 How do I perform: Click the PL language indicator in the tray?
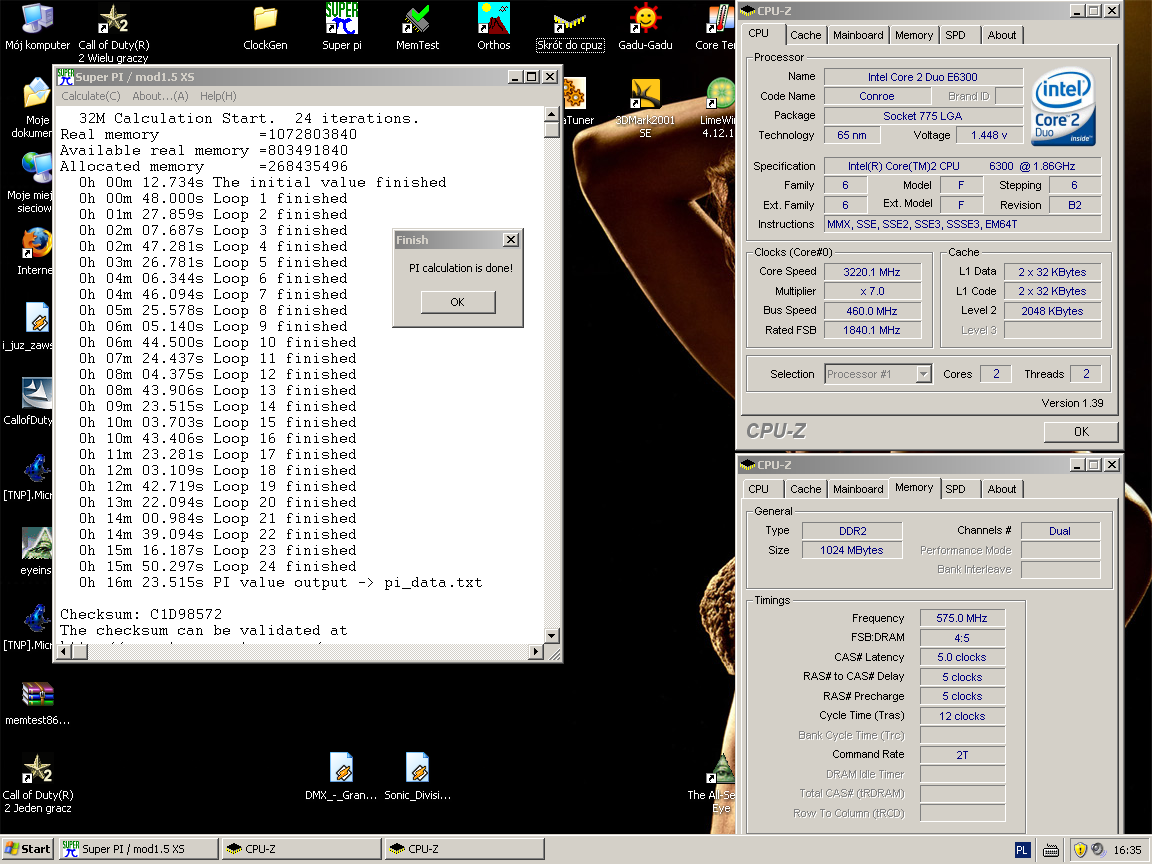(x=1022, y=849)
